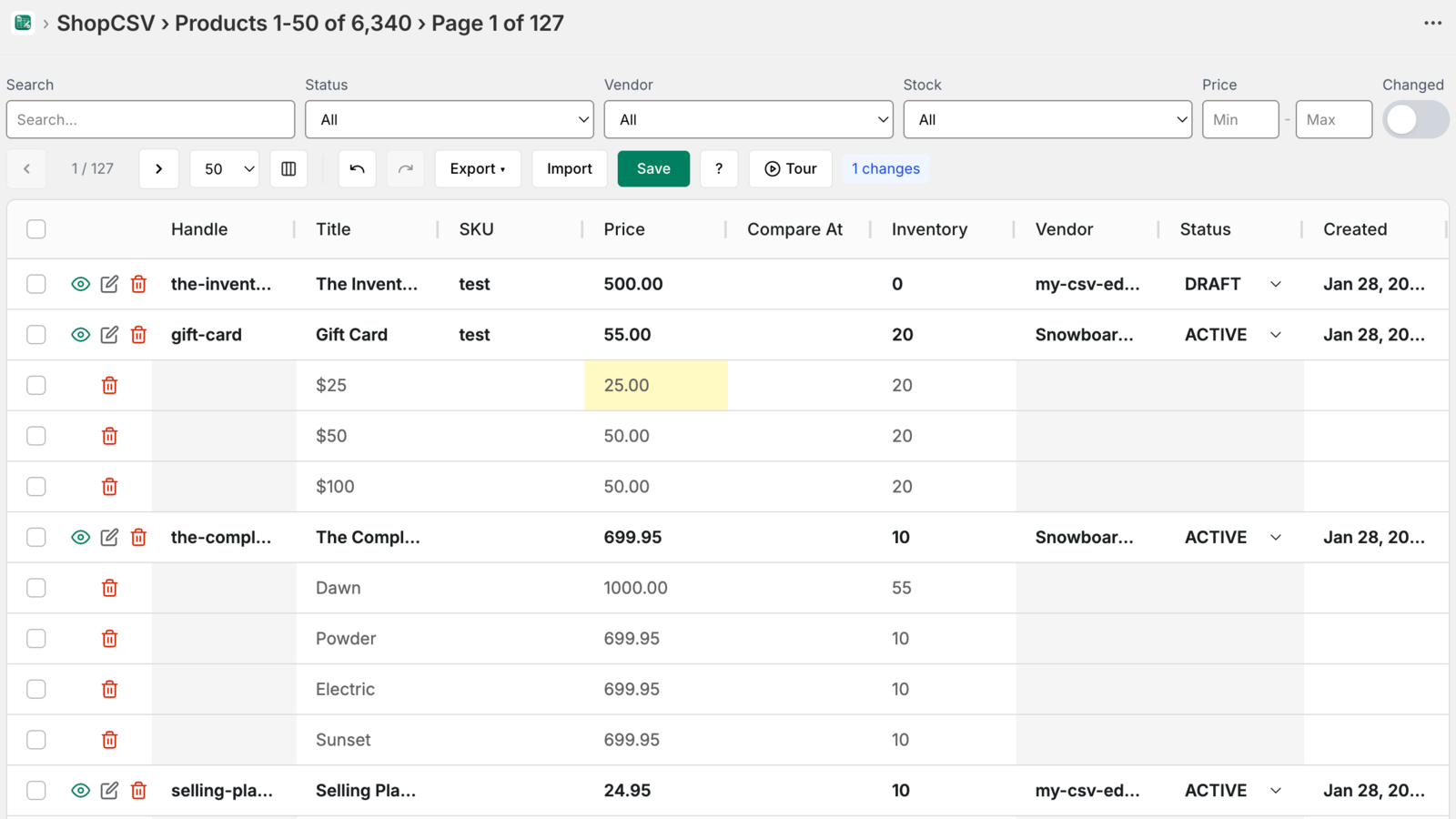Open the Vendor filter dropdown
Viewport: 1456px width, 819px height.
748,120
